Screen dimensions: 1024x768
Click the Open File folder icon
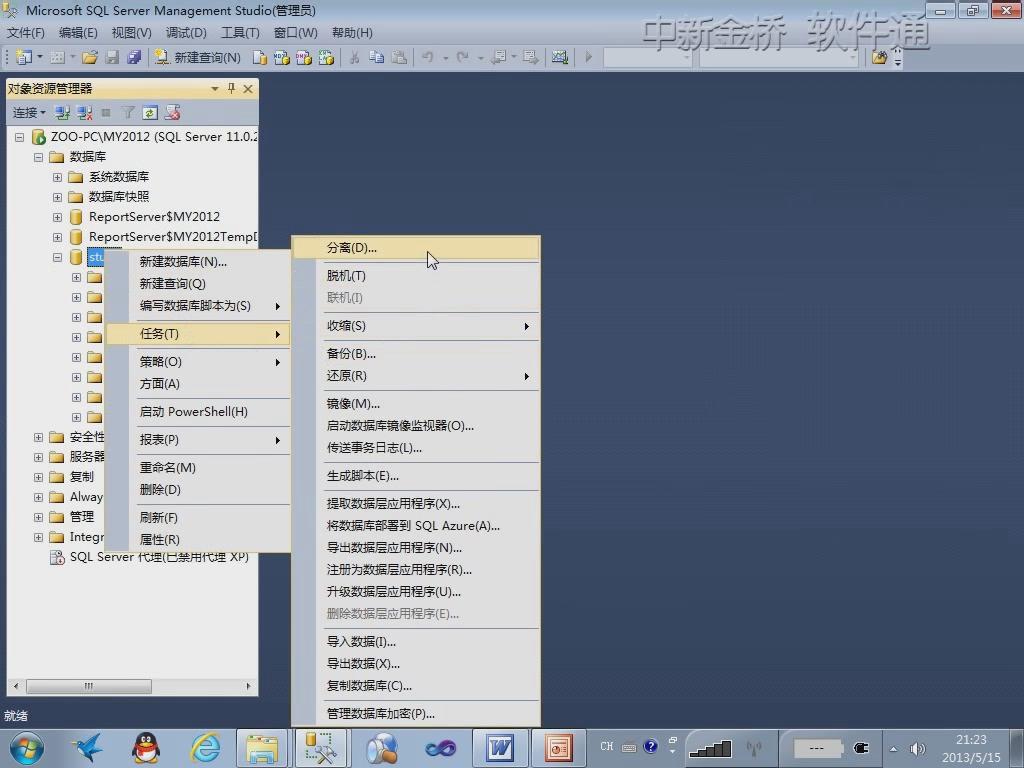tap(89, 57)
